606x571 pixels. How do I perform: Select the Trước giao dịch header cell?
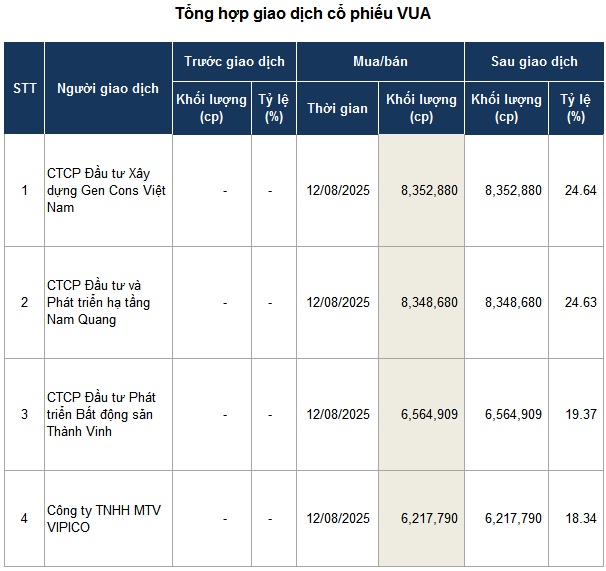click(x=234, y=61)
